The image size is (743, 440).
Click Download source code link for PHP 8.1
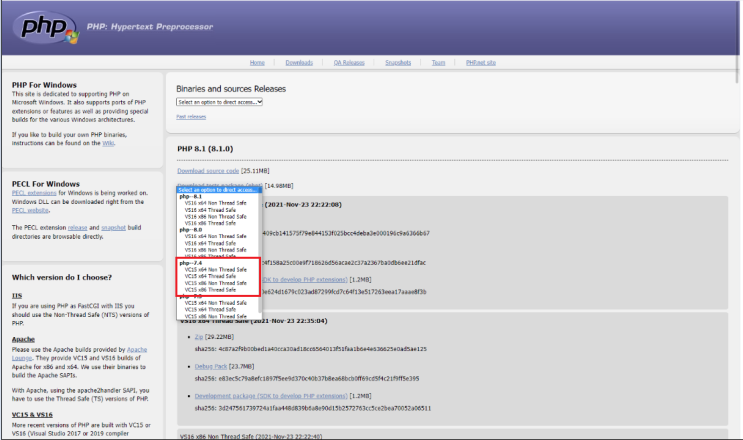coord(208,171)
